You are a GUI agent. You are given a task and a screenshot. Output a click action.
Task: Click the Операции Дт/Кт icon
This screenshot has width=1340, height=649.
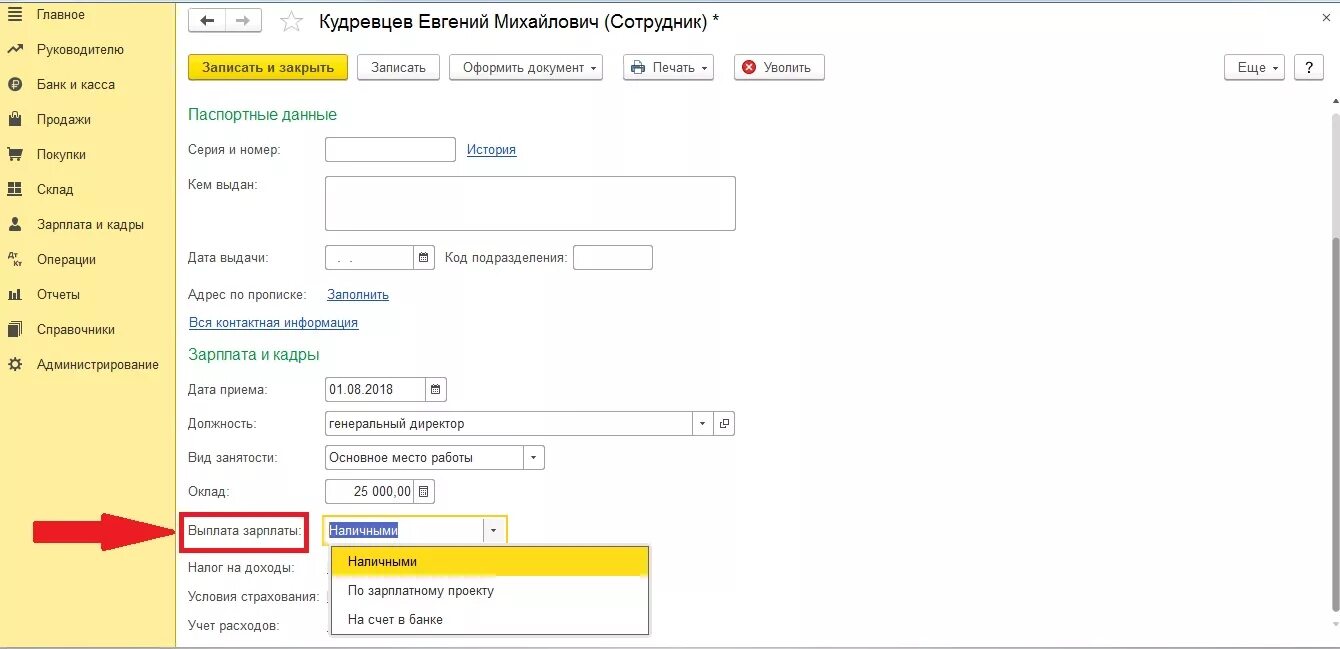tap(14, 259)
